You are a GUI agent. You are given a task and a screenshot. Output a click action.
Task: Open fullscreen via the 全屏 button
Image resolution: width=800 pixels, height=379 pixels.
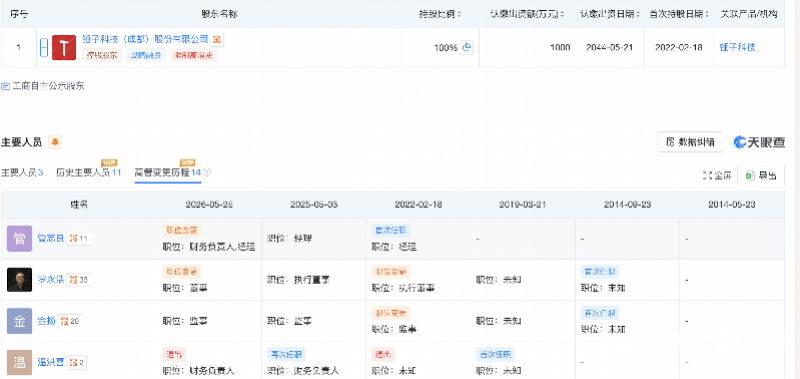point(717,175)
